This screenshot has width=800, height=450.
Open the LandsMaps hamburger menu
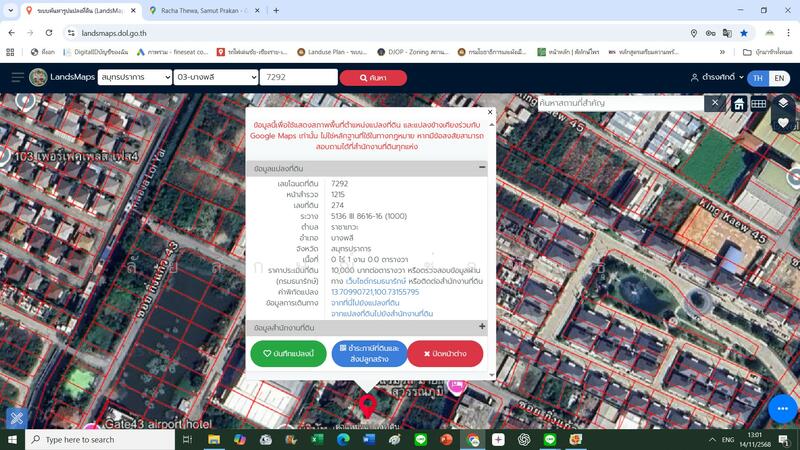click(17, 77)
